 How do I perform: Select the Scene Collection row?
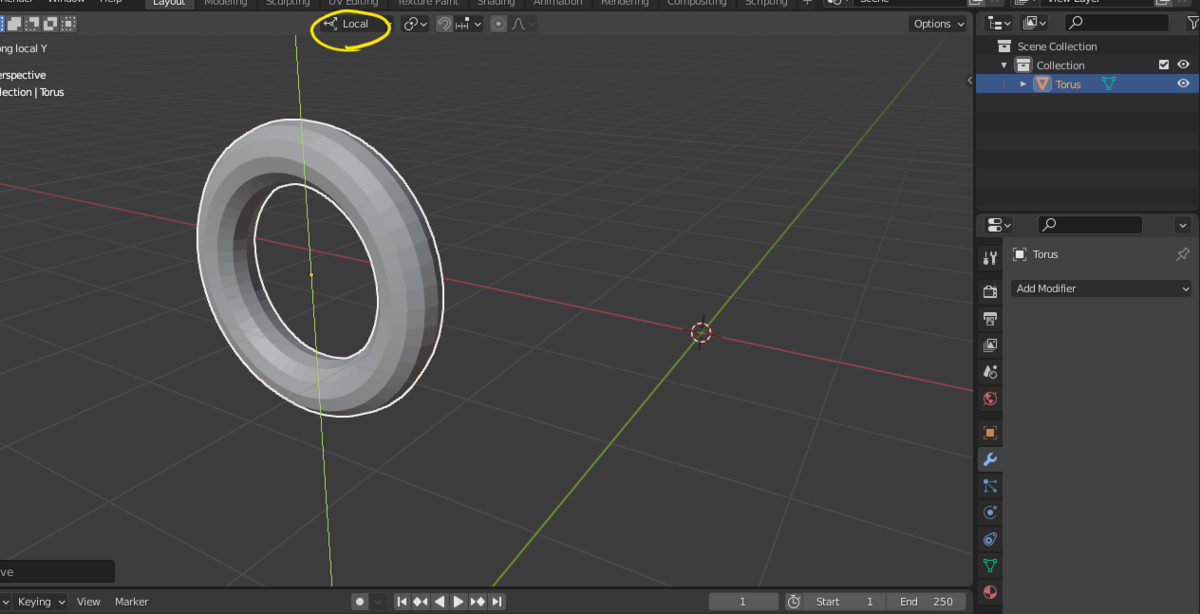tap(1087, 46)
